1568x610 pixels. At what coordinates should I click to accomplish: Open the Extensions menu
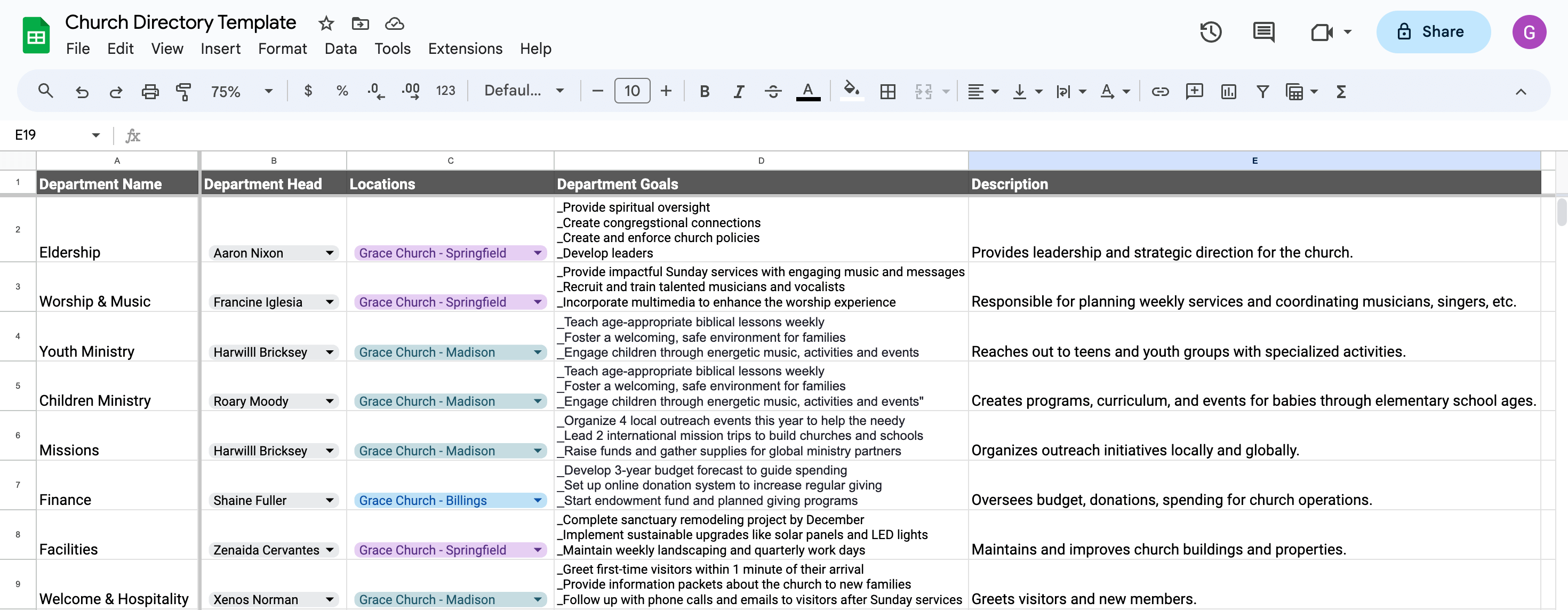click(x=465, y=49)
